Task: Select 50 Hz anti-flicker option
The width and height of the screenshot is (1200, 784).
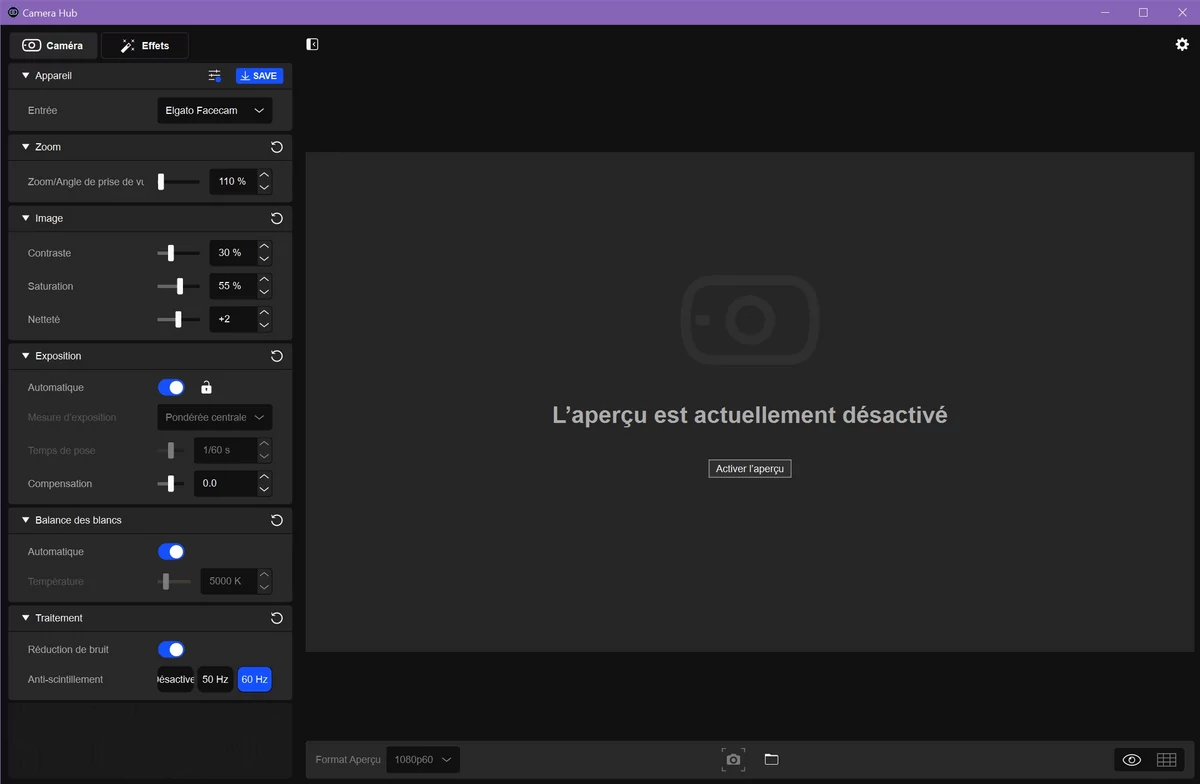Action: (x=215, y=680)
